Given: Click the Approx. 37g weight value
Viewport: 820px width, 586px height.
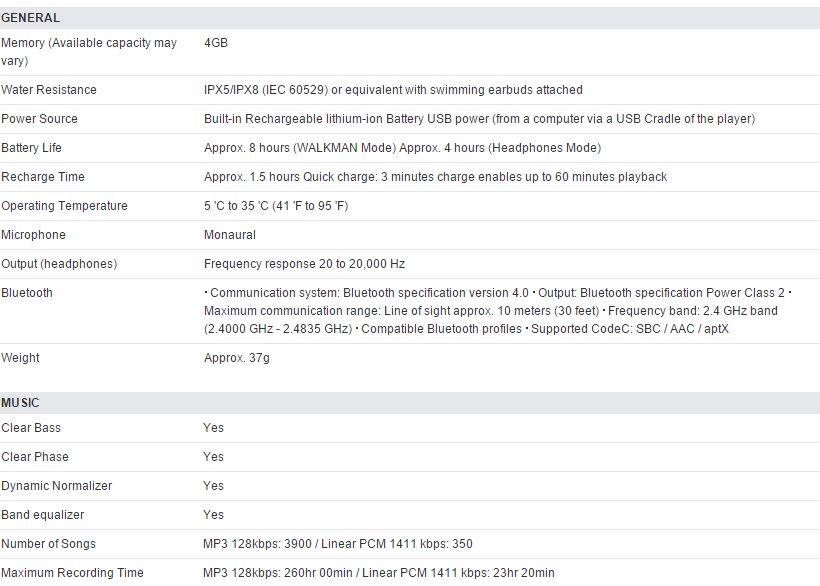Looking at the screenshot, I should (x=236, y=358).
